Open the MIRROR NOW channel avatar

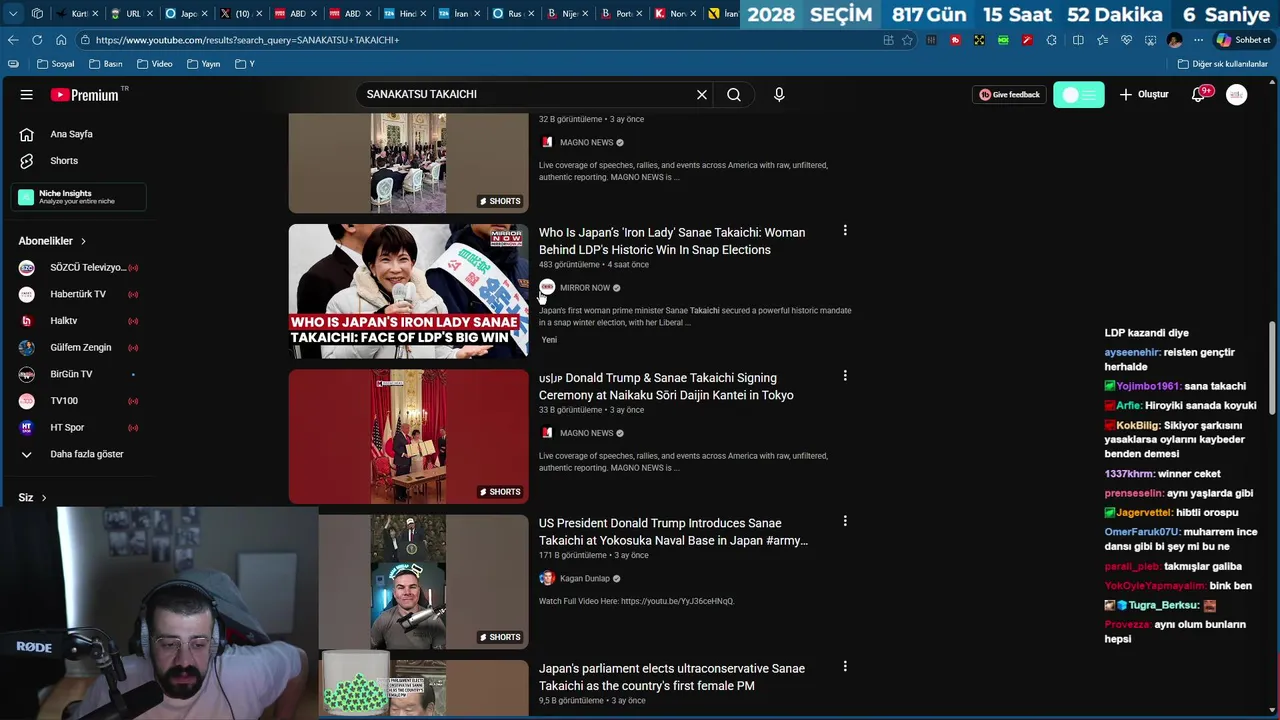547,288
